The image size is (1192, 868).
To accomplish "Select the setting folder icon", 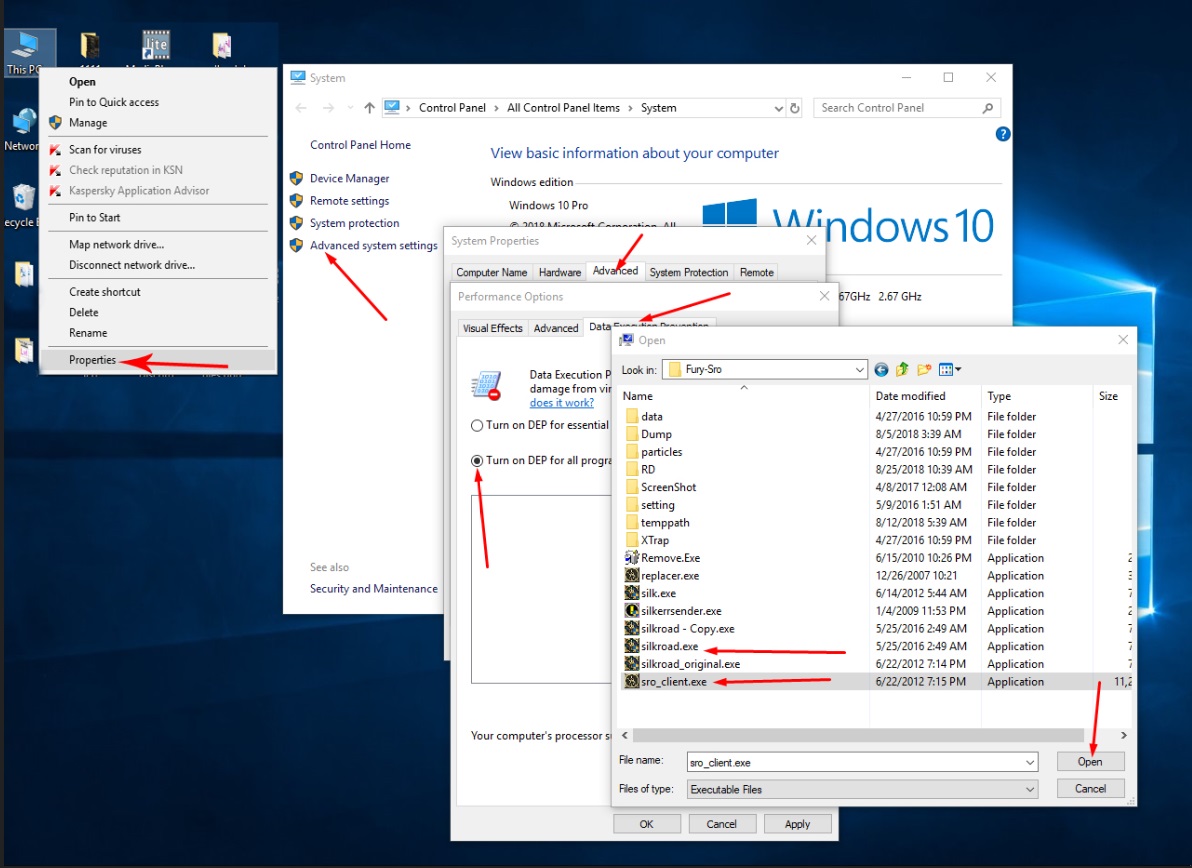I will coord(631,505).
